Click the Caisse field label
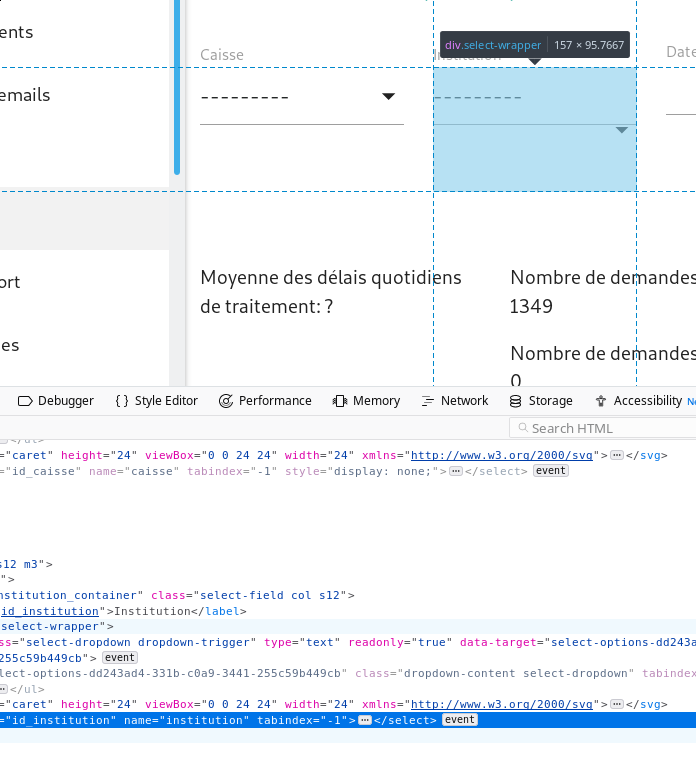 [x=222, y=55]
